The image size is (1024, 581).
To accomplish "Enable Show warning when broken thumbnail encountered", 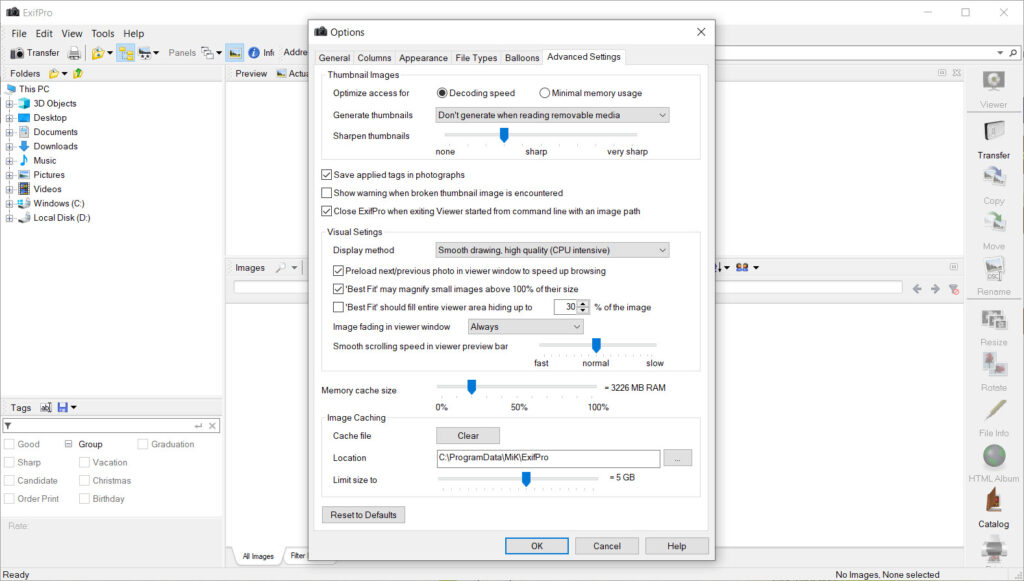I will pyautogui.click(x=327, y=193).
